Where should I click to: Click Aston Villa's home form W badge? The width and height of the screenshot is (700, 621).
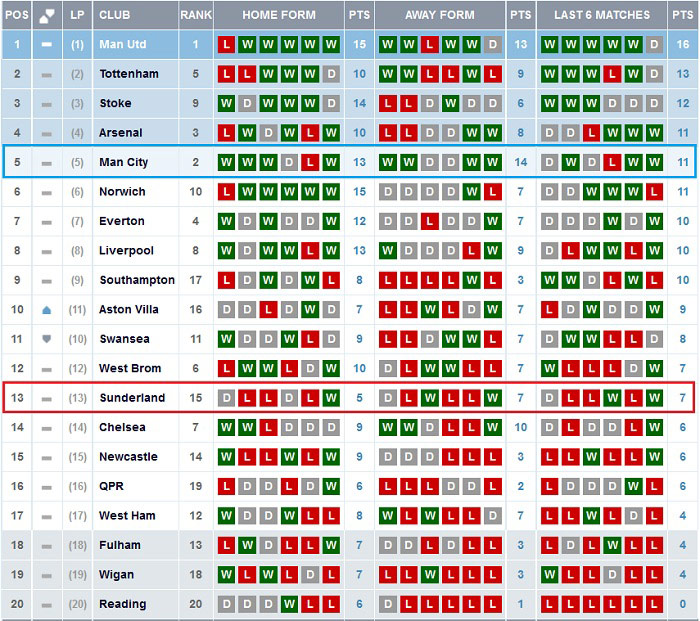pyautogui.click(x=310, y=310)
